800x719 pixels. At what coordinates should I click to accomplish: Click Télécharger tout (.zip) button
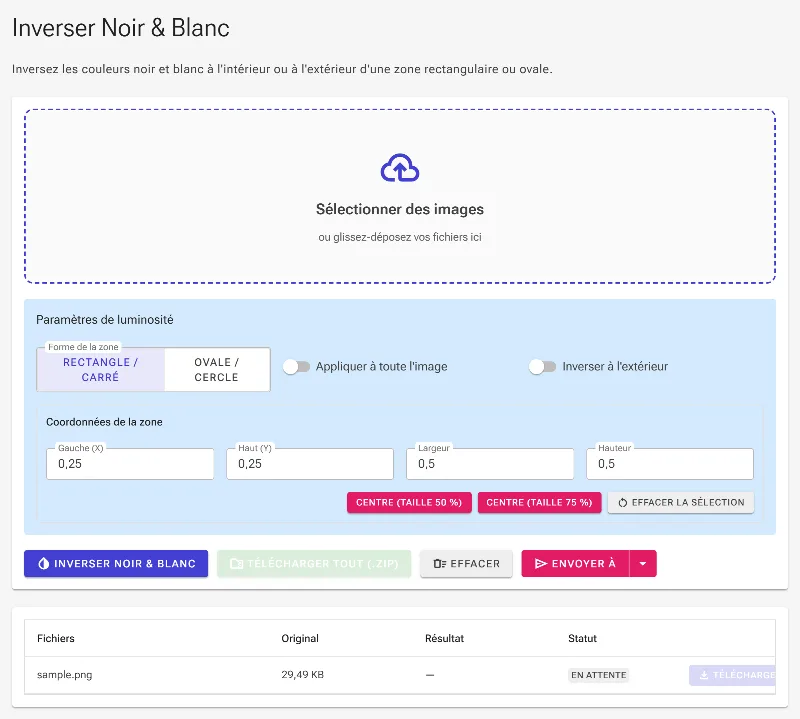pyautogui.click(x=314, y=563)
